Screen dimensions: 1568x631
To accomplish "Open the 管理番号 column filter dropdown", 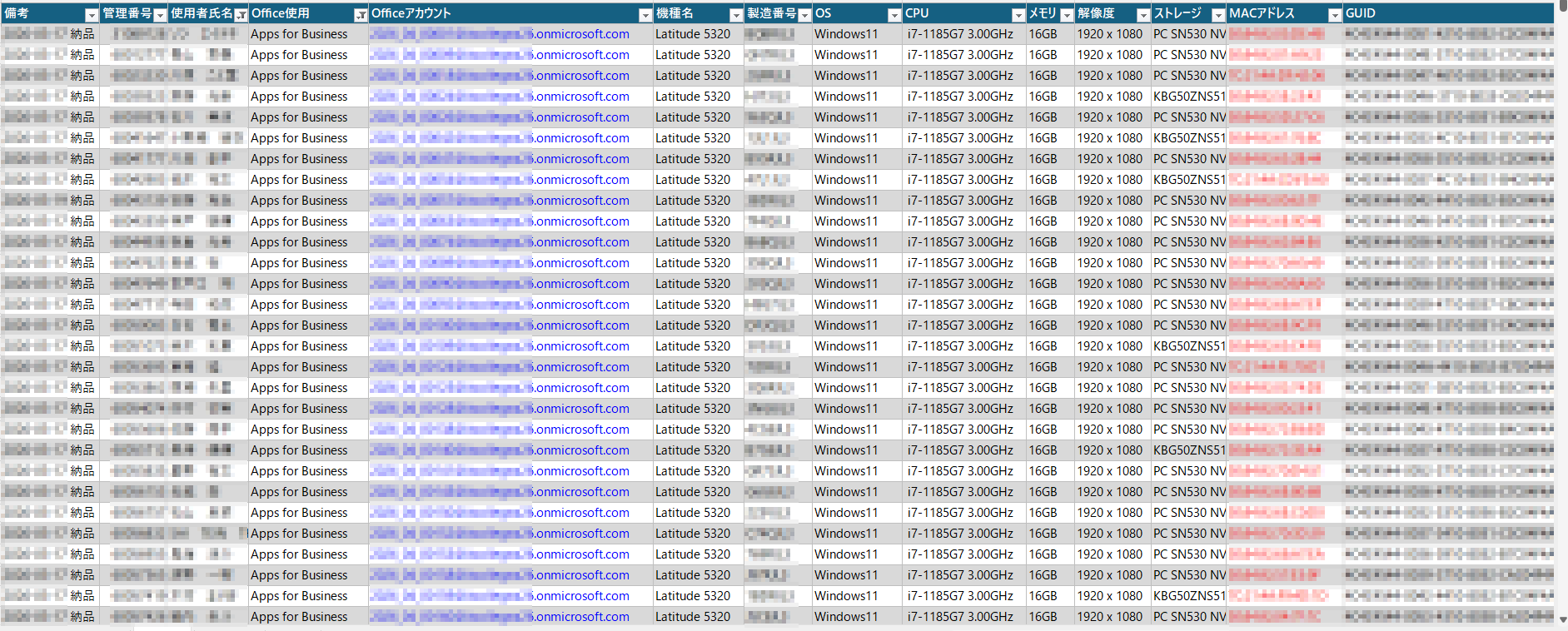I will click(x=160, y=15).
